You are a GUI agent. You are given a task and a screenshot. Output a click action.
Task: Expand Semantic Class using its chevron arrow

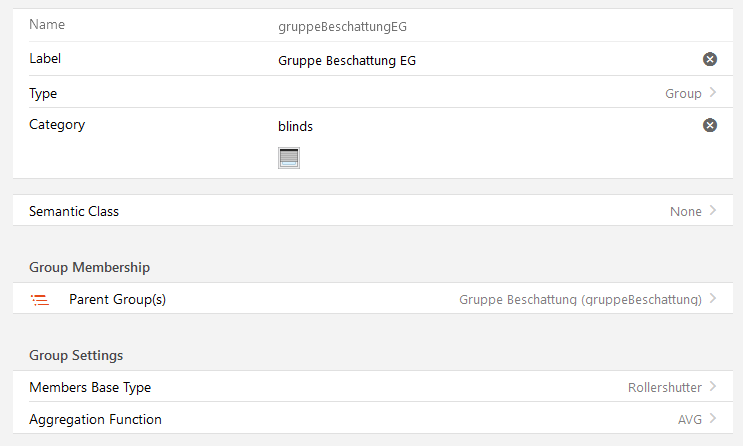[x=713, y=211]
